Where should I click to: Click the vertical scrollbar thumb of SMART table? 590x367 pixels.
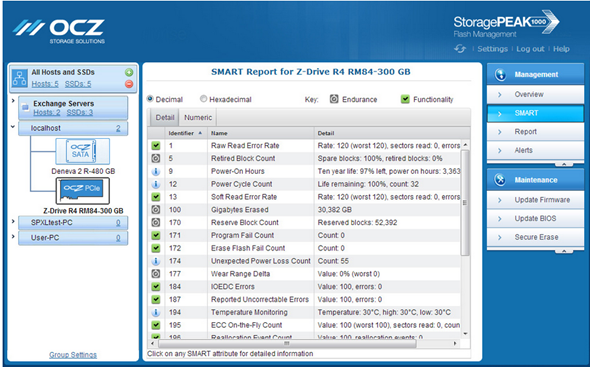click(x=465, y=203)
